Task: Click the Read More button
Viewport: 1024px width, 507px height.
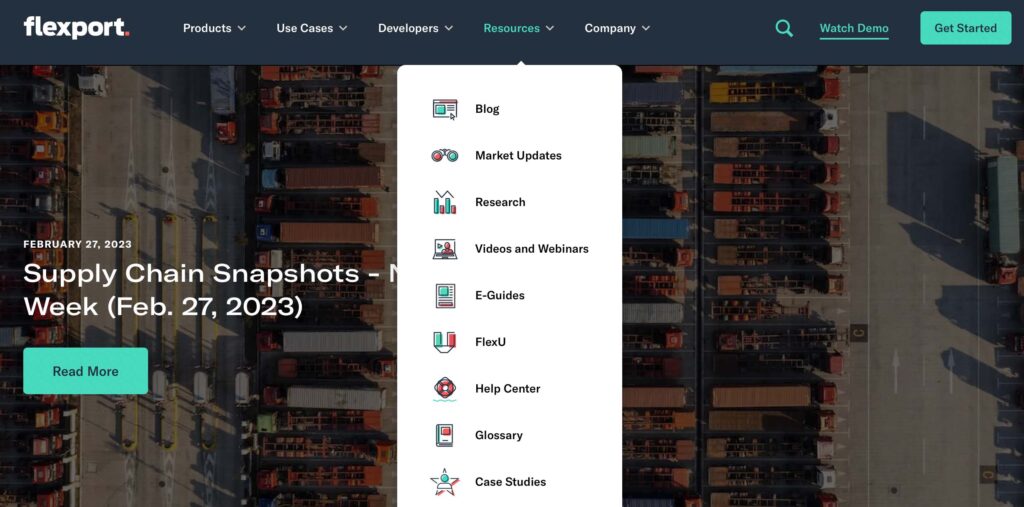Action: [86, 371]
